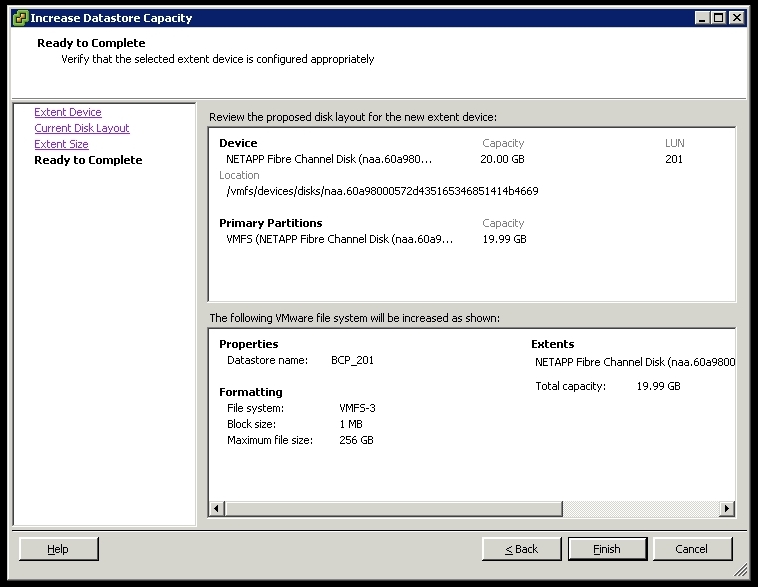
Task: Select the VMFS primary partition row
Action: pyautogui.click(x=339, y=239)
